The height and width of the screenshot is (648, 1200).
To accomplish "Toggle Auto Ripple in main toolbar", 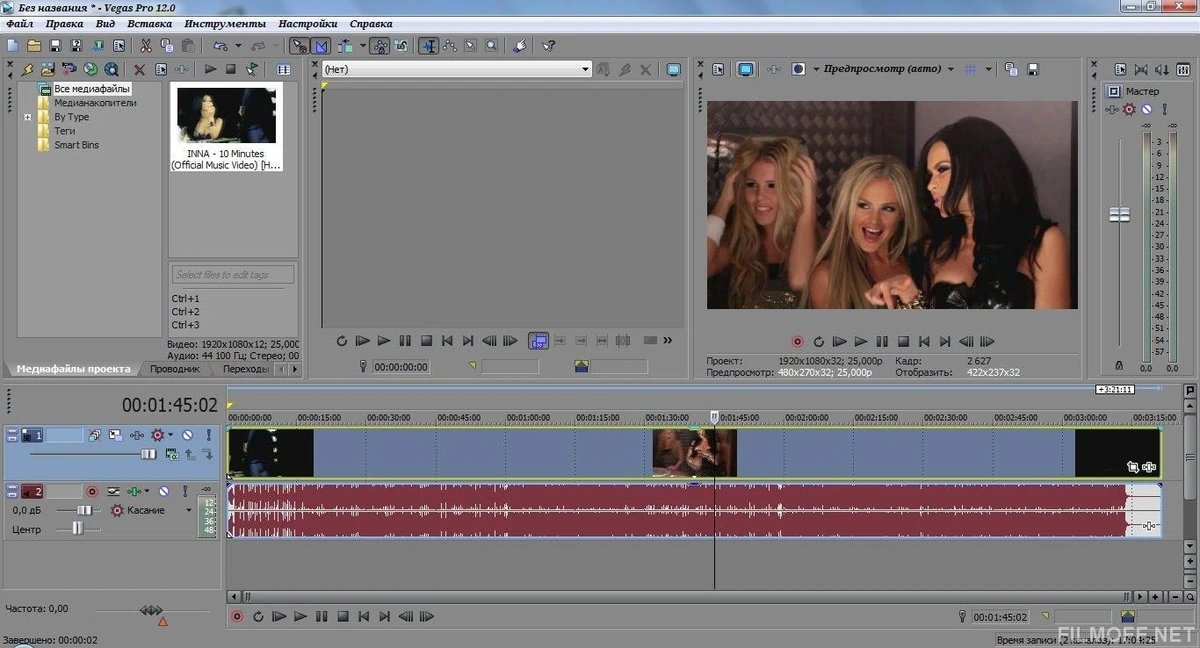I will [x=344, y=45].
